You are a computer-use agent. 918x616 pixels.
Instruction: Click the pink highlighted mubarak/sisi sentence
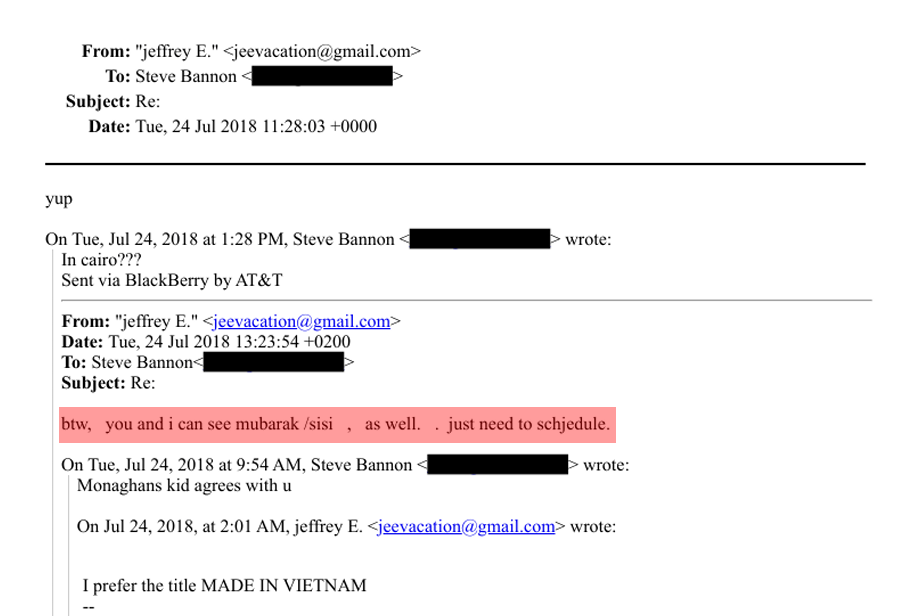point(335,424)
